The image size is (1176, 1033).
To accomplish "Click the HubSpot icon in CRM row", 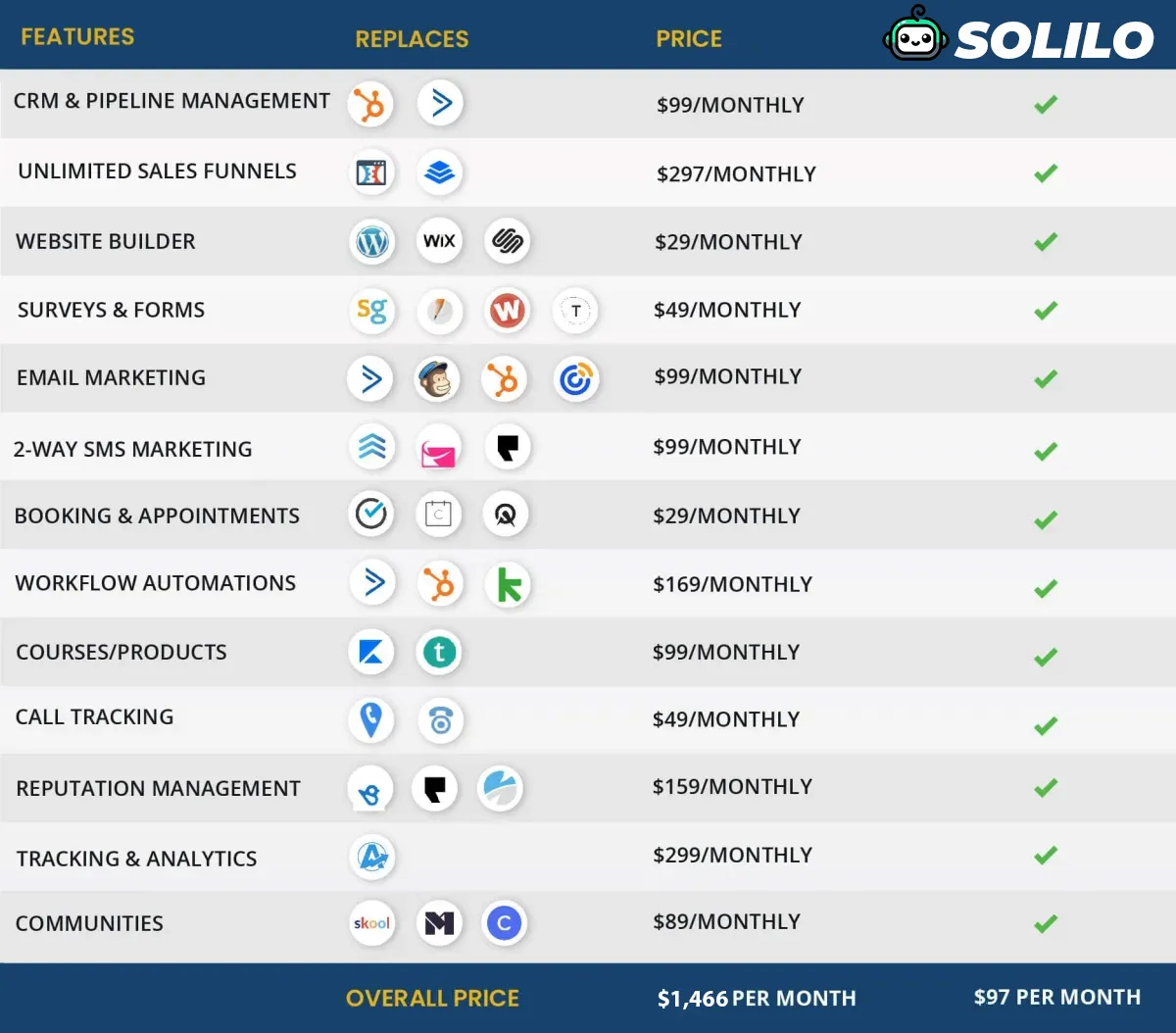I will tap(370, 104).
